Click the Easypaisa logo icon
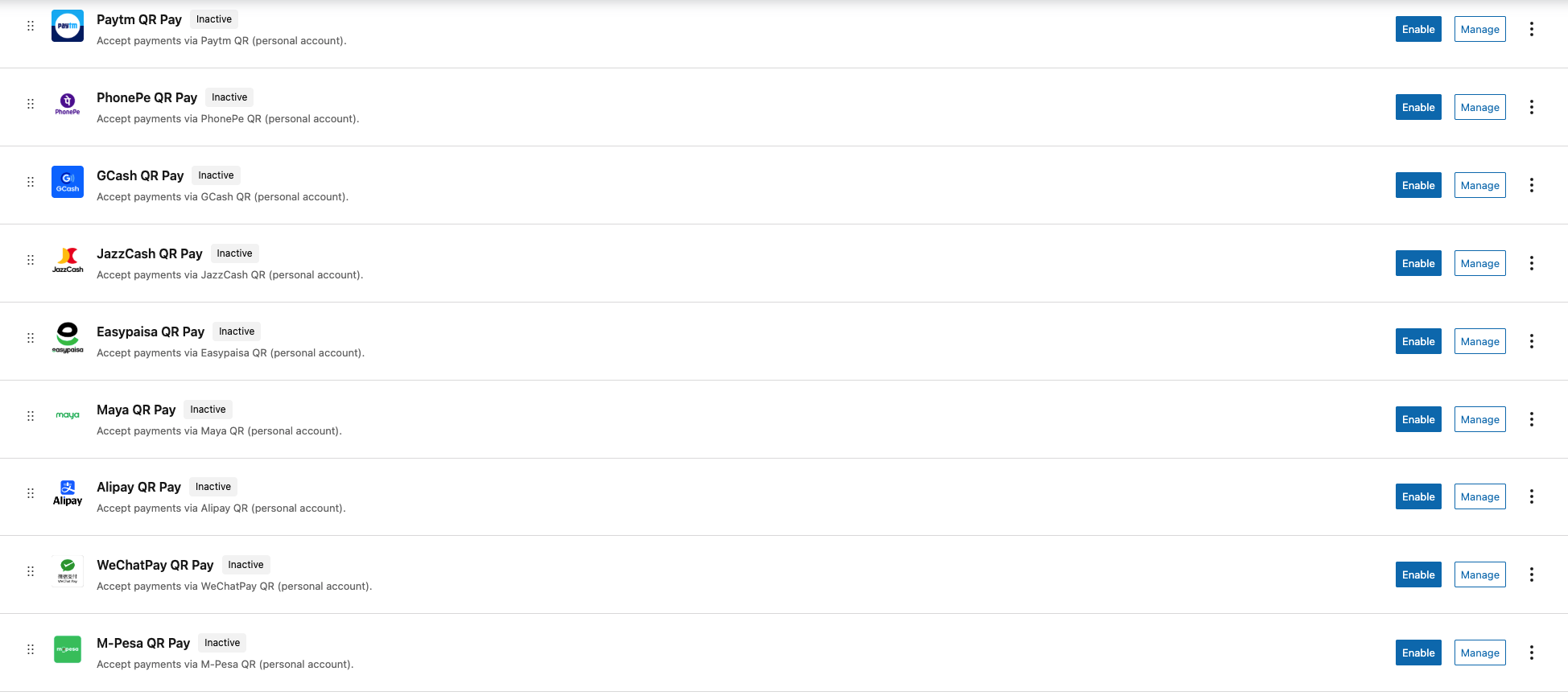This screenshot has width=1568, height=700. coord(68,338)
